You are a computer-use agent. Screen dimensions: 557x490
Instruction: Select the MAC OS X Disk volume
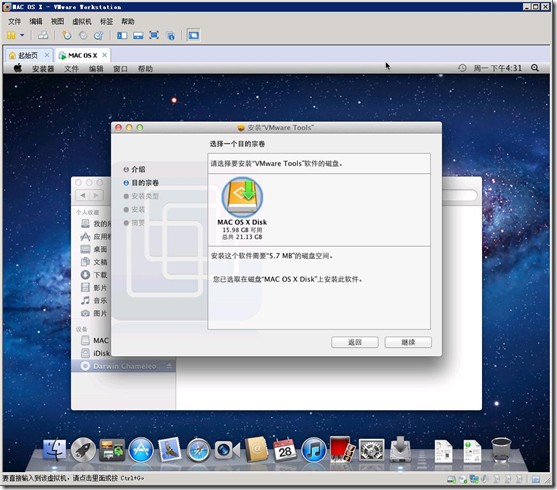tap(242, 209)
